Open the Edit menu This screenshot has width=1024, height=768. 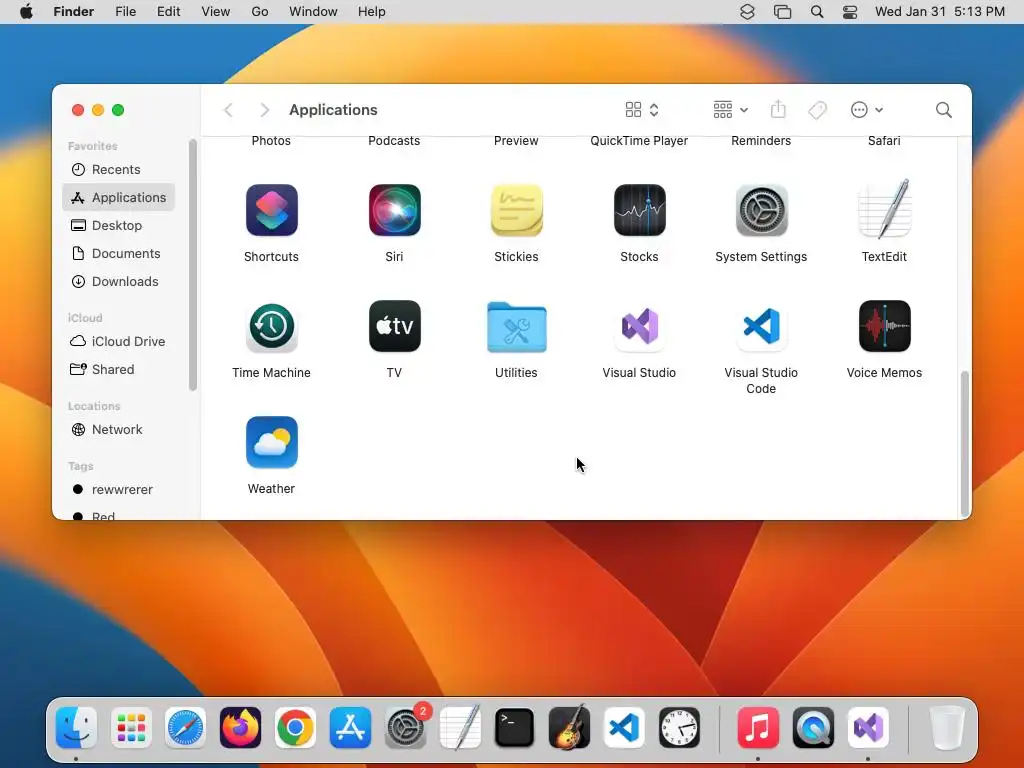pyautogui.click(x=168, y=12)
